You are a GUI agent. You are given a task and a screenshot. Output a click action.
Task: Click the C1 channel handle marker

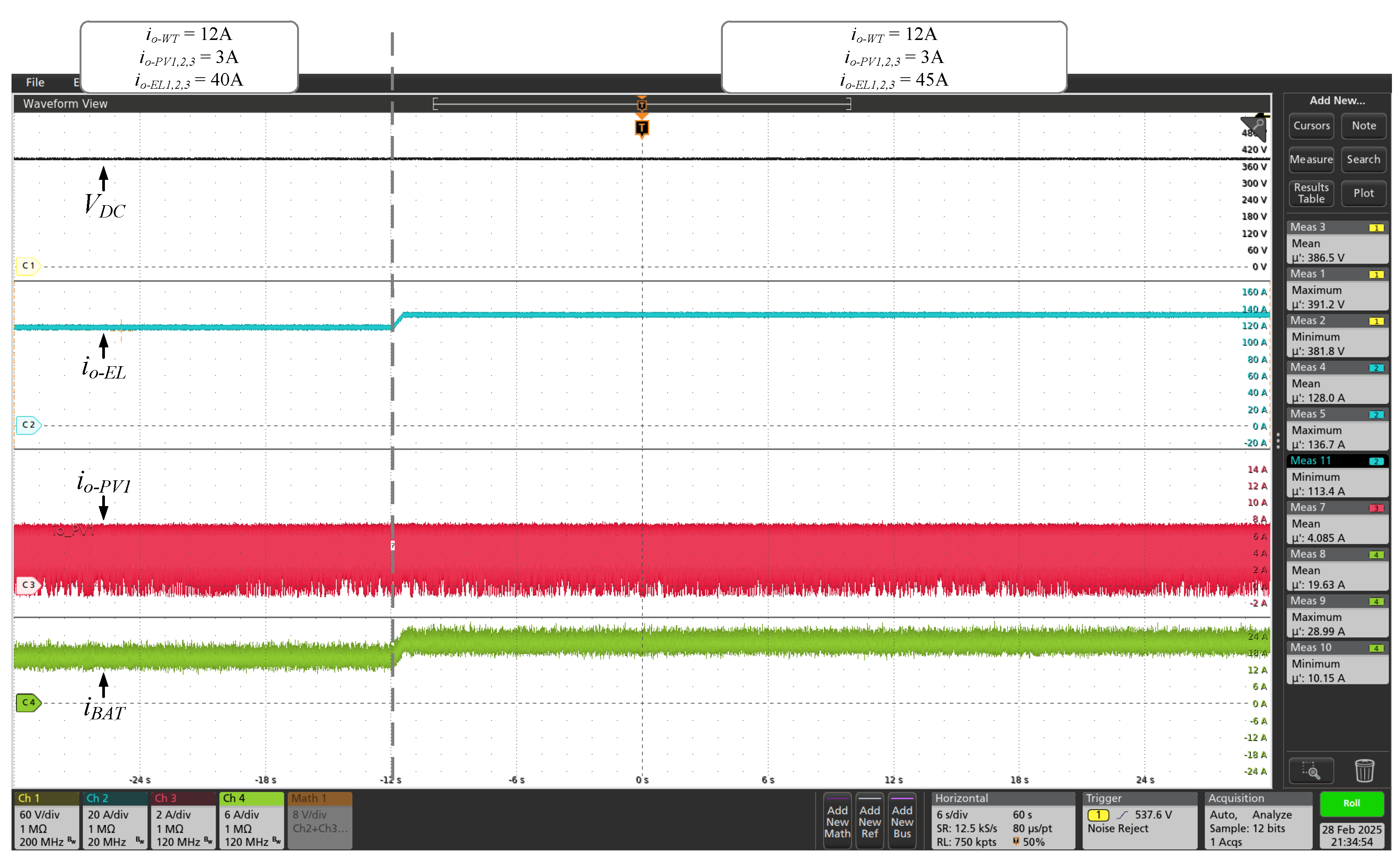pos(27,266)
